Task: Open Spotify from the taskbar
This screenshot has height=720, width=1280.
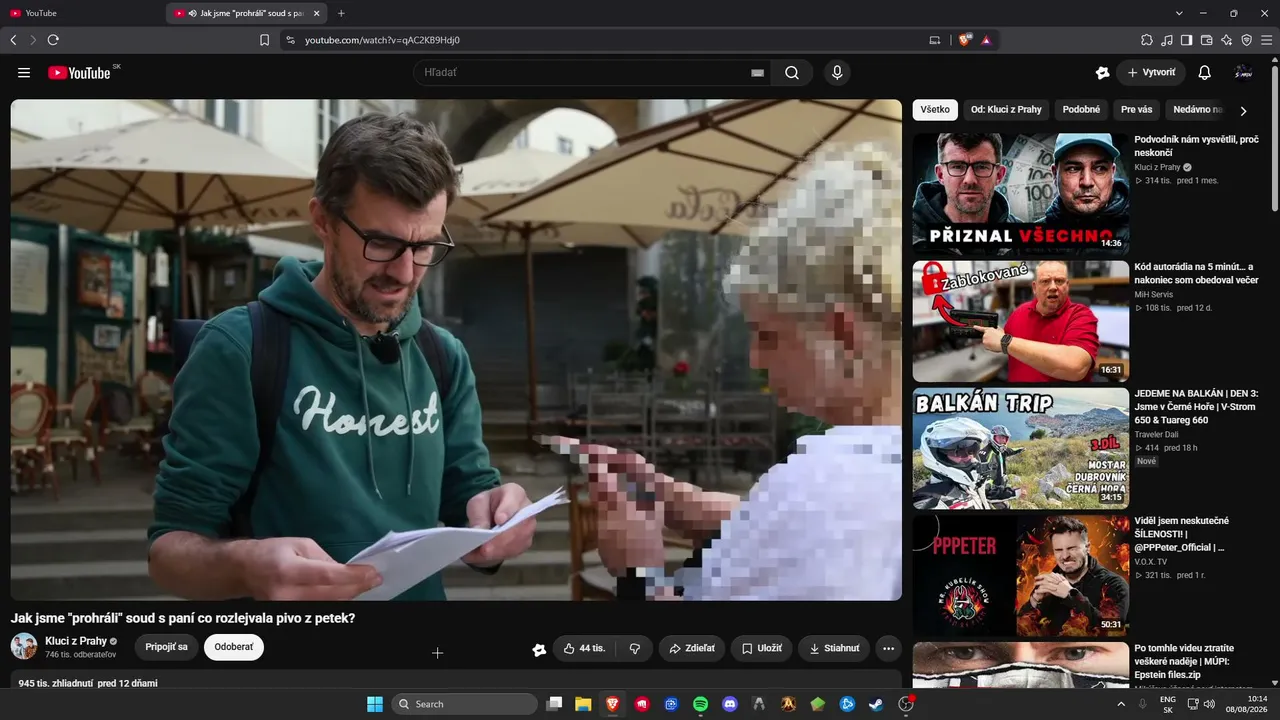Action: (x=701, y=704)
